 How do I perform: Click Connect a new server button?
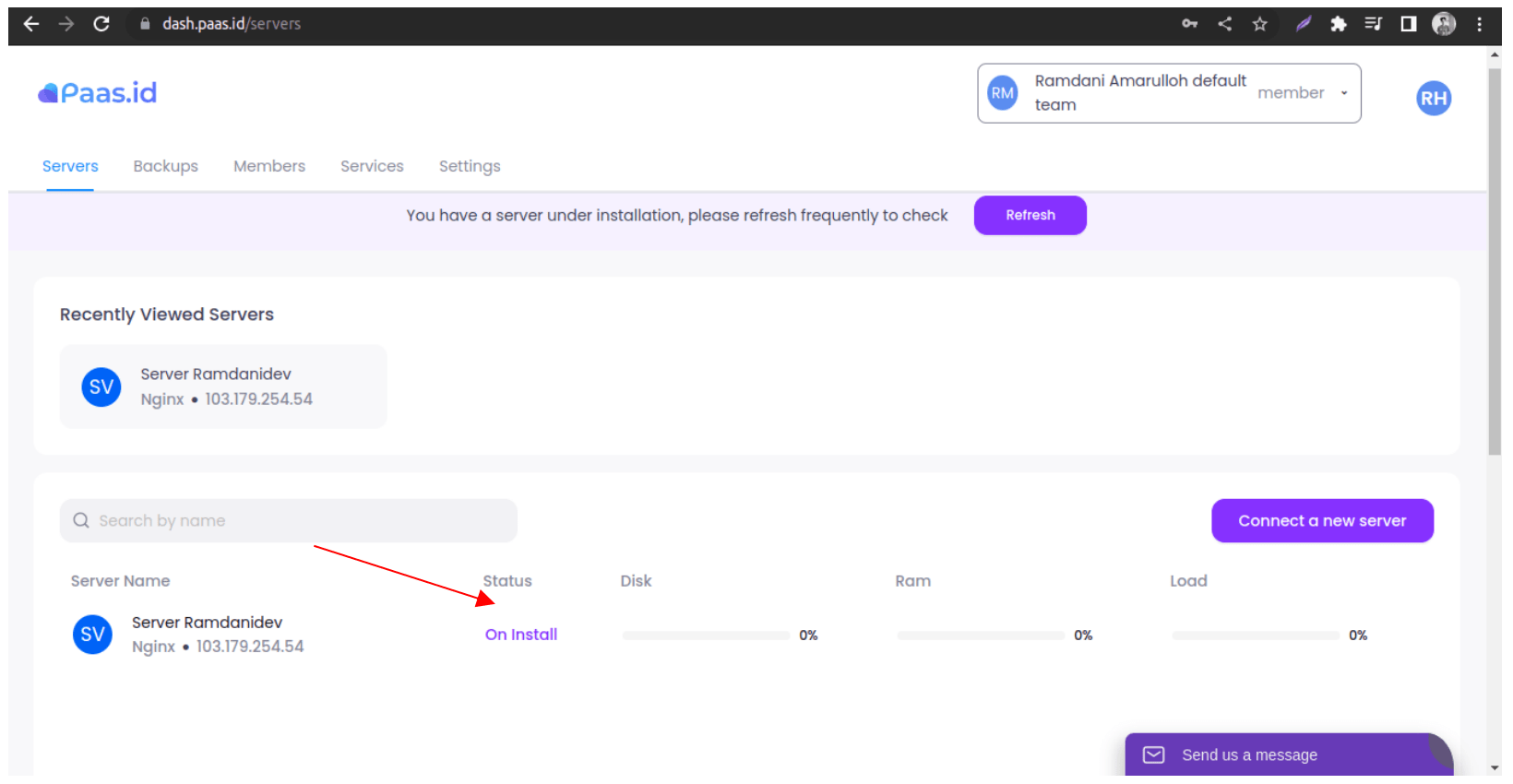coord(1322,521)
